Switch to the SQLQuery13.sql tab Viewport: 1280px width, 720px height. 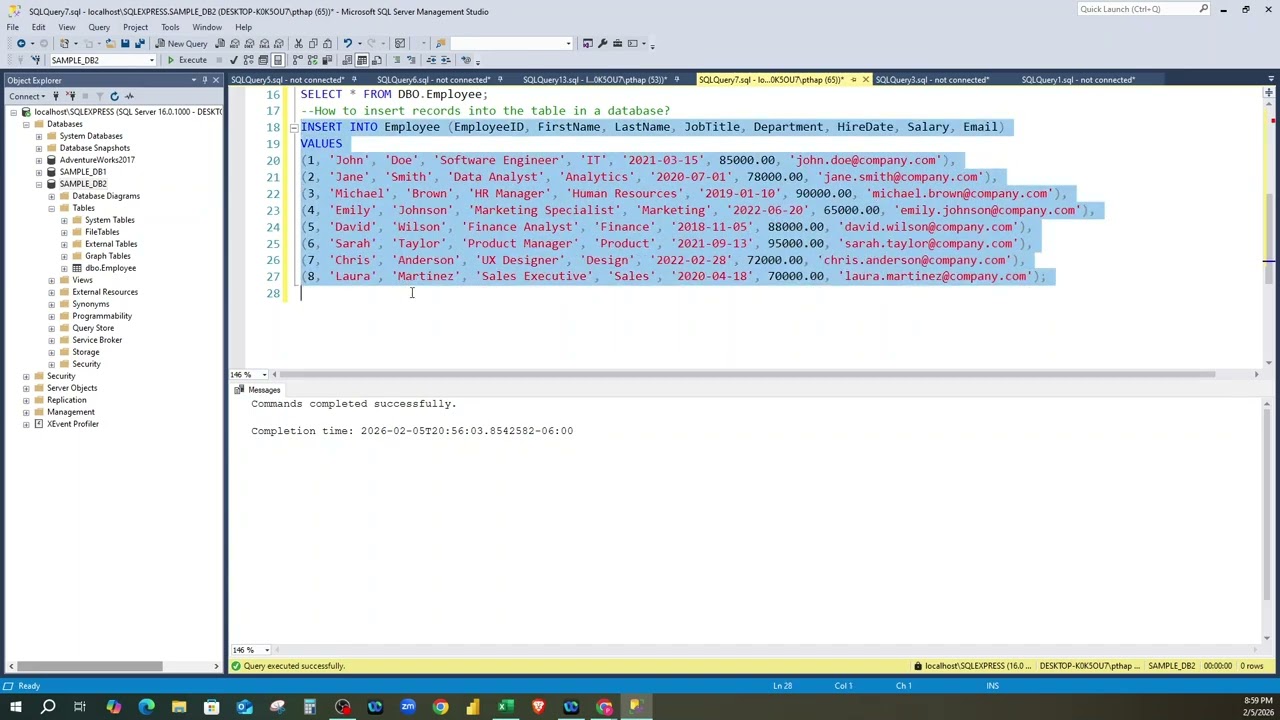coord(594,80)
